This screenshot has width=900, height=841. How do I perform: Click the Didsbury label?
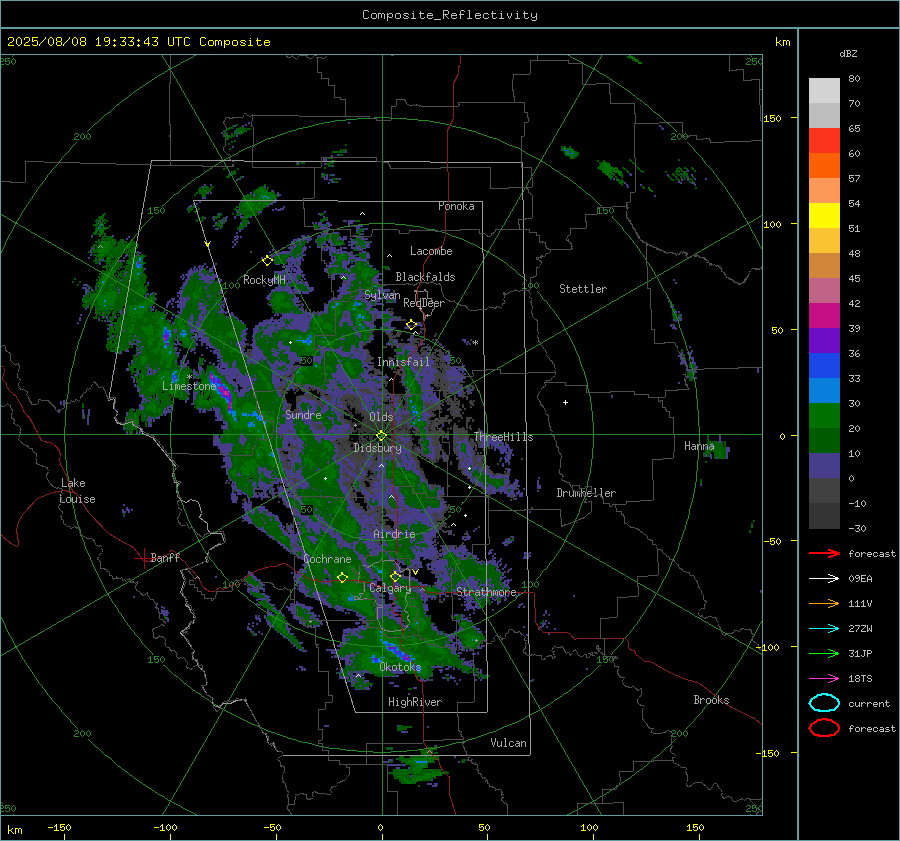377,448
